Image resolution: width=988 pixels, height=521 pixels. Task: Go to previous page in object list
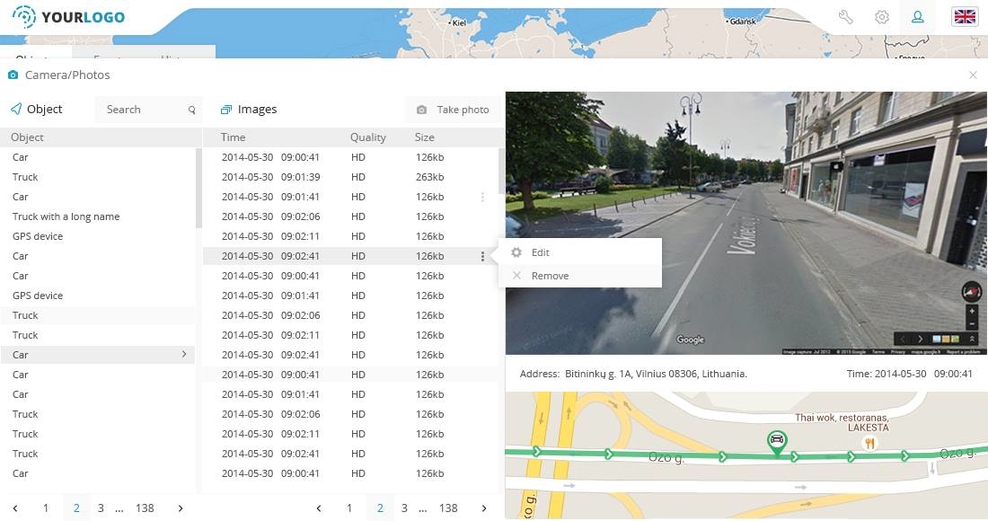tap(15, 508)
